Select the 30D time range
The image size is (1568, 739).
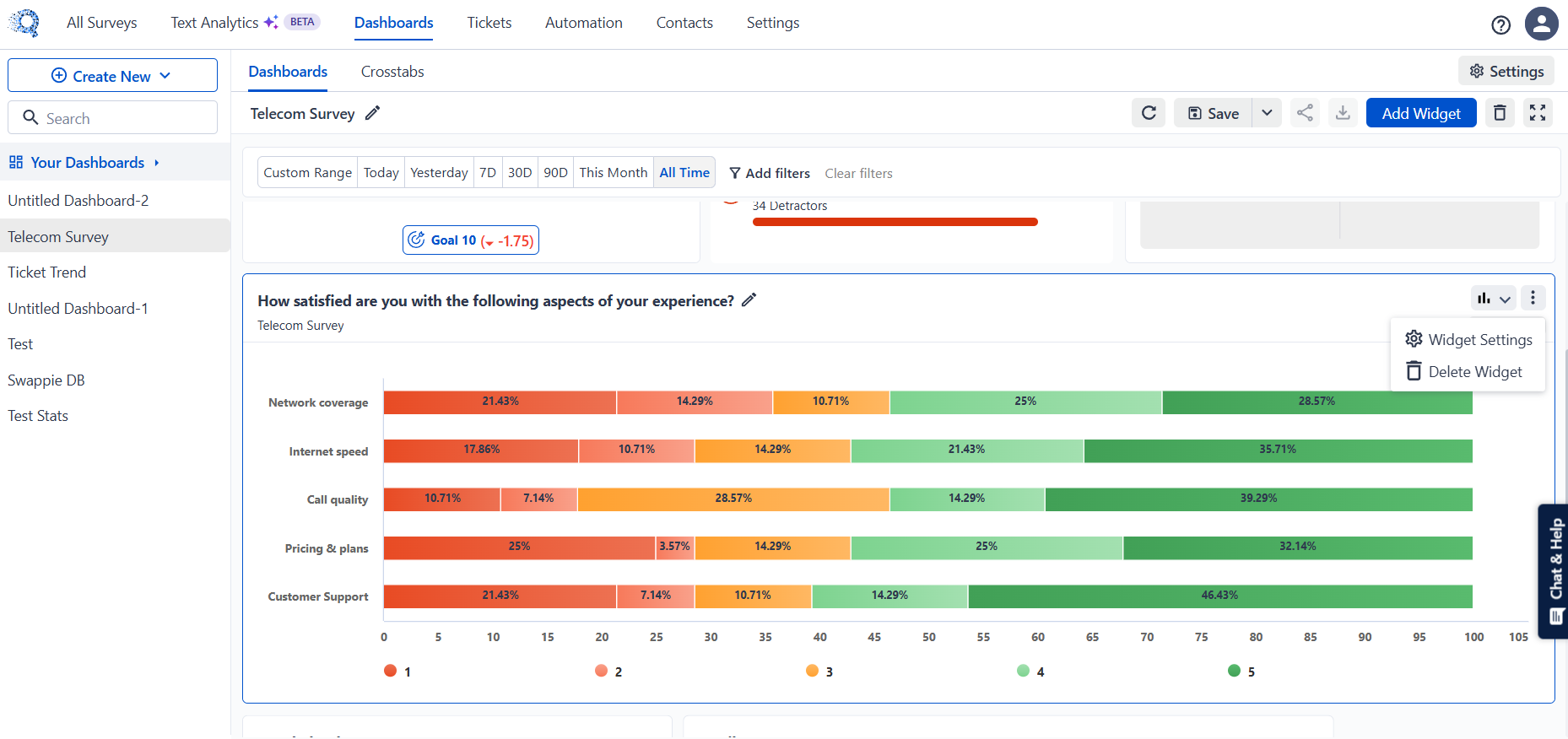(x=520, y=172)
